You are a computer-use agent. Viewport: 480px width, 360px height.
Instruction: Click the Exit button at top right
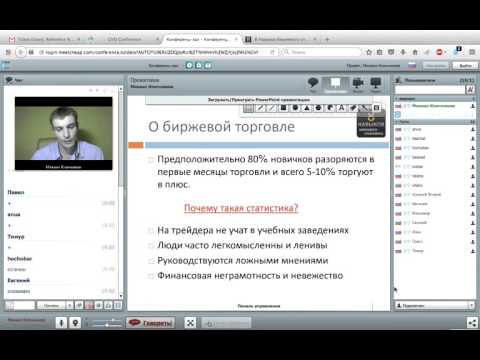point(465,66)
